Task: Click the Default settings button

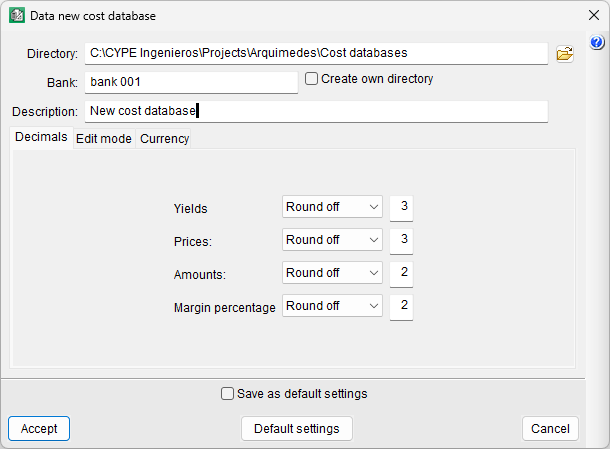Action: pyautogui.click(x=296, y=429)
